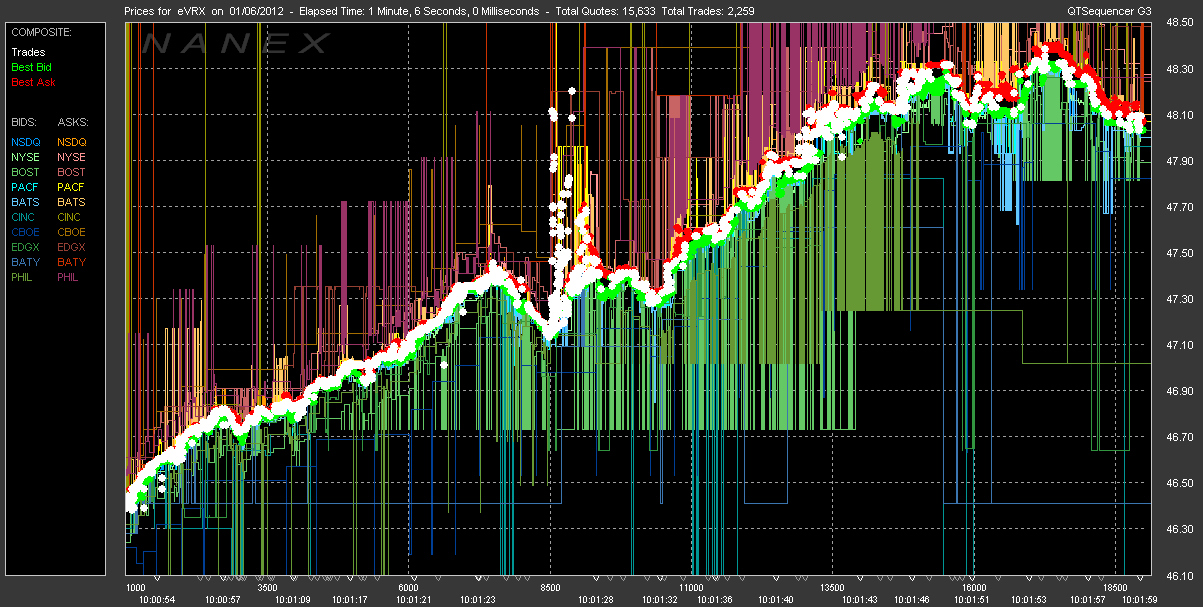Image resolution: width=1203 pixels, height=607 pixels.
Task: Select NYSE in the ASKS column
Action: click(72, 157)
